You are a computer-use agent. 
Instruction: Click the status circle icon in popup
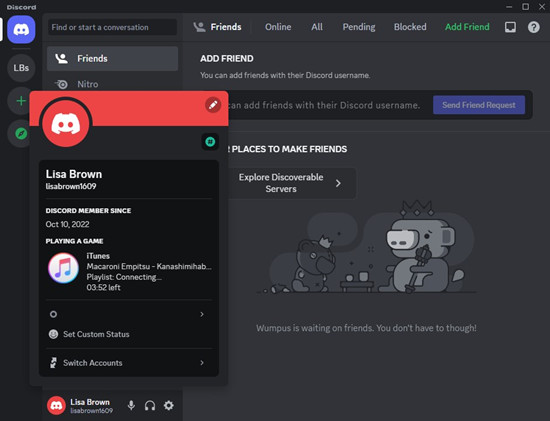[x=53, y=314]
